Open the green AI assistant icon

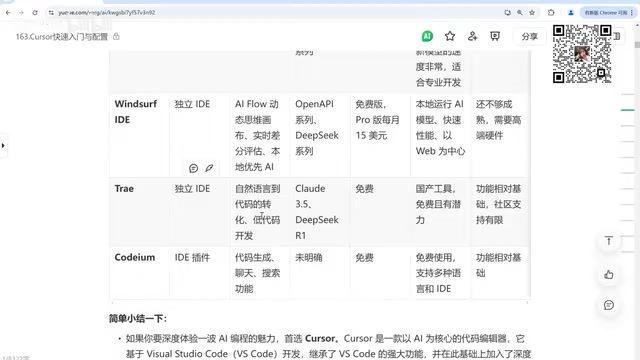pyautogui.click(x=427, y=36)
